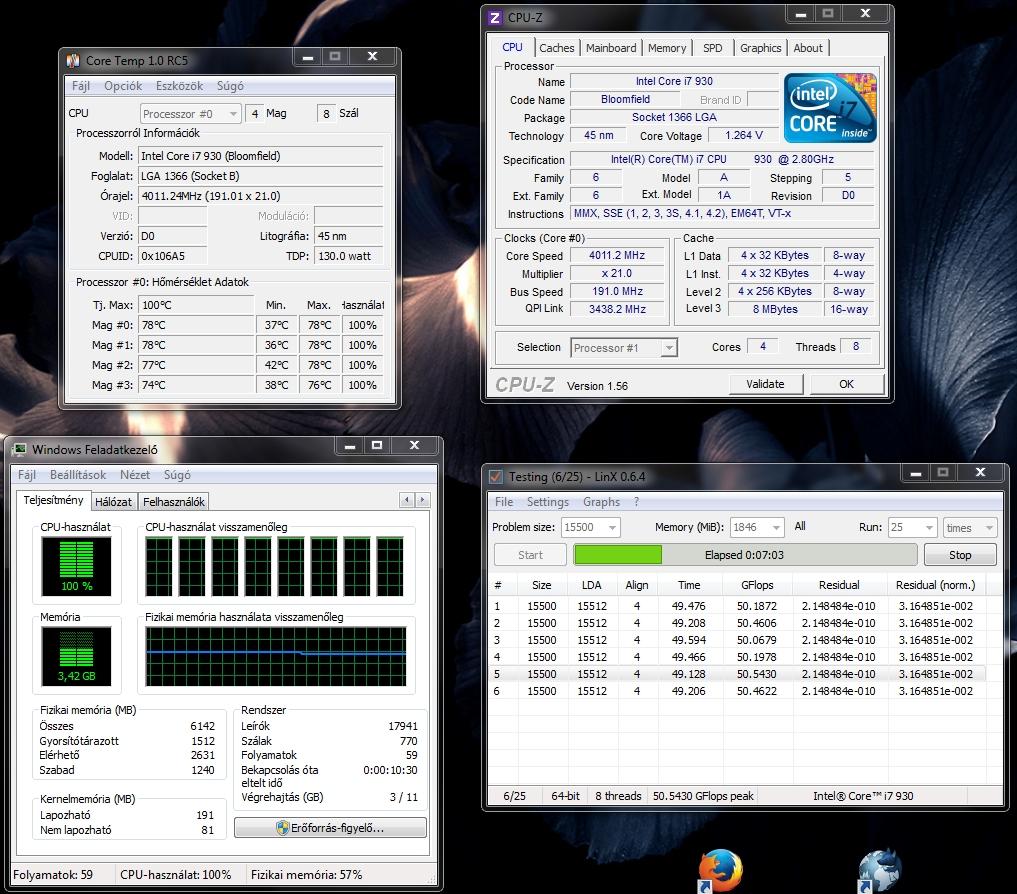
Task: Switch to the SPD tab in CPU-Z
Action: (x=712, y=48)
